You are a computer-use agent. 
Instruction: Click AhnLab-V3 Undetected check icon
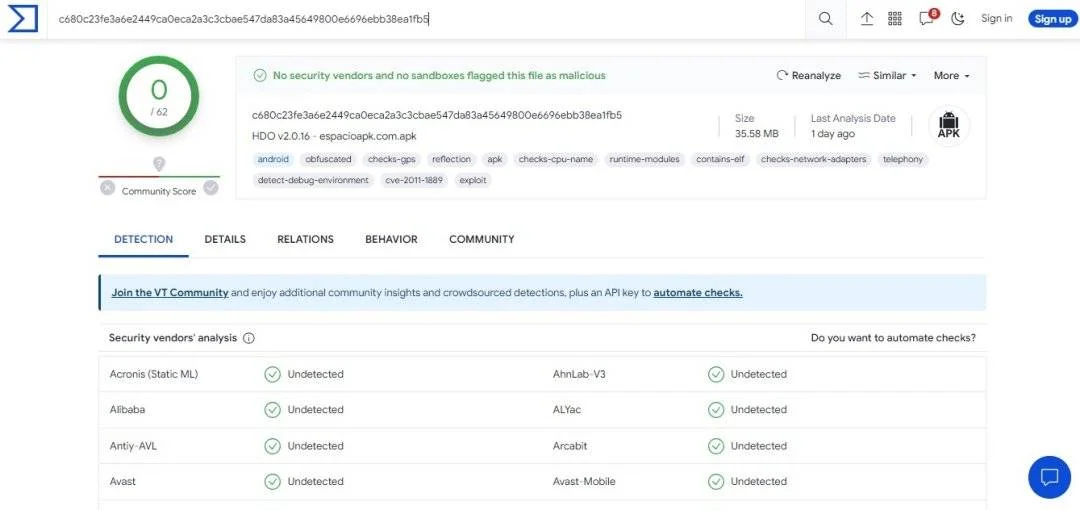716,374
